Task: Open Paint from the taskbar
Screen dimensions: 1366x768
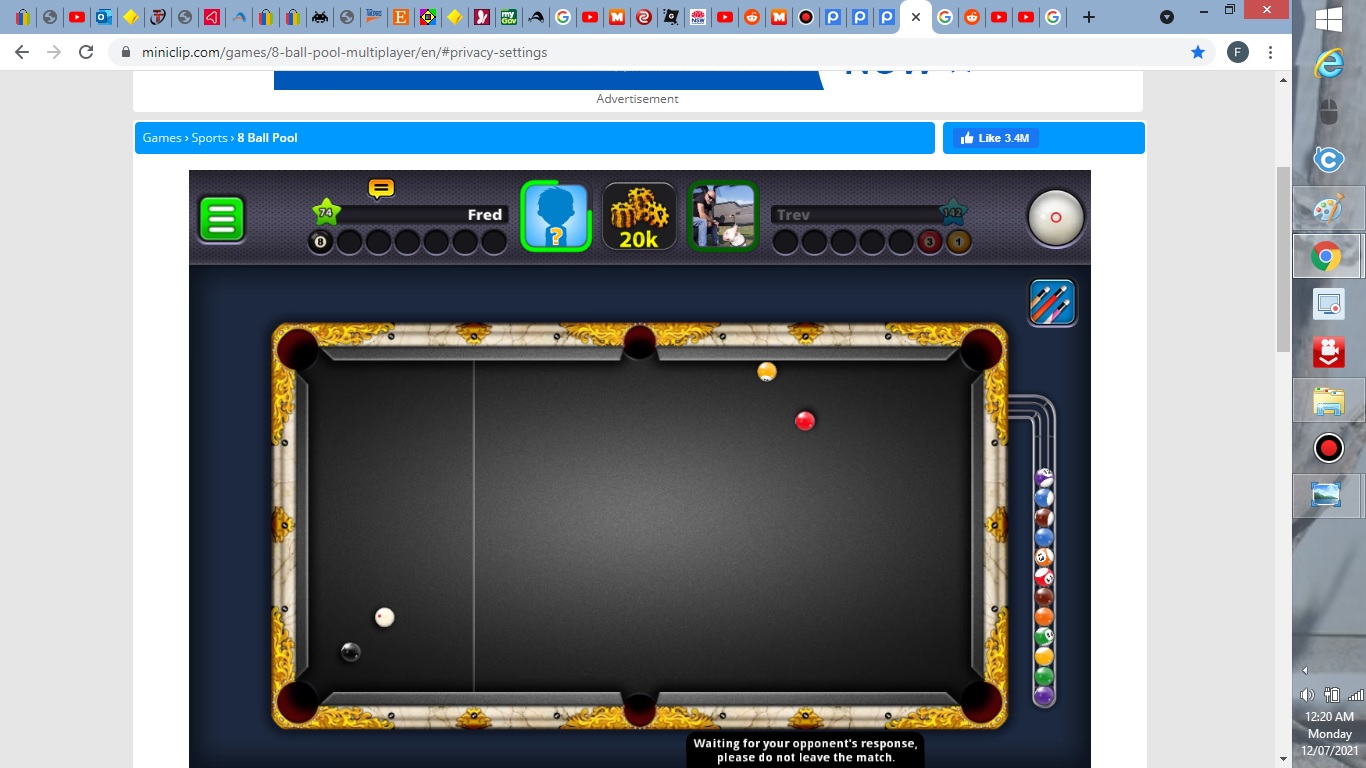Action: coord(1328,209)
